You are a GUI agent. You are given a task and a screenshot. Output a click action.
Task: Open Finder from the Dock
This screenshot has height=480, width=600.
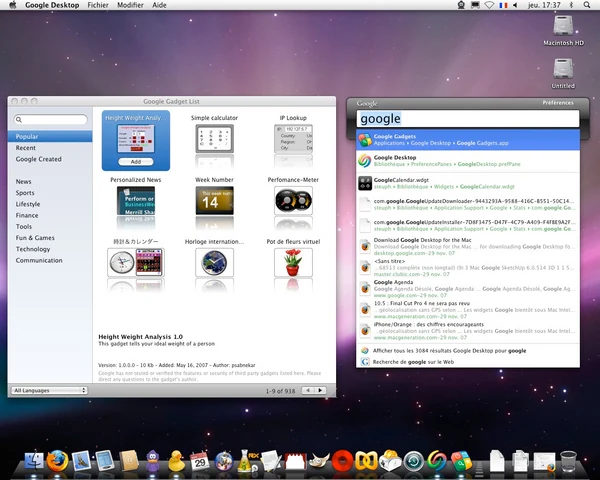pyautogui.click(x=34, y=460)
